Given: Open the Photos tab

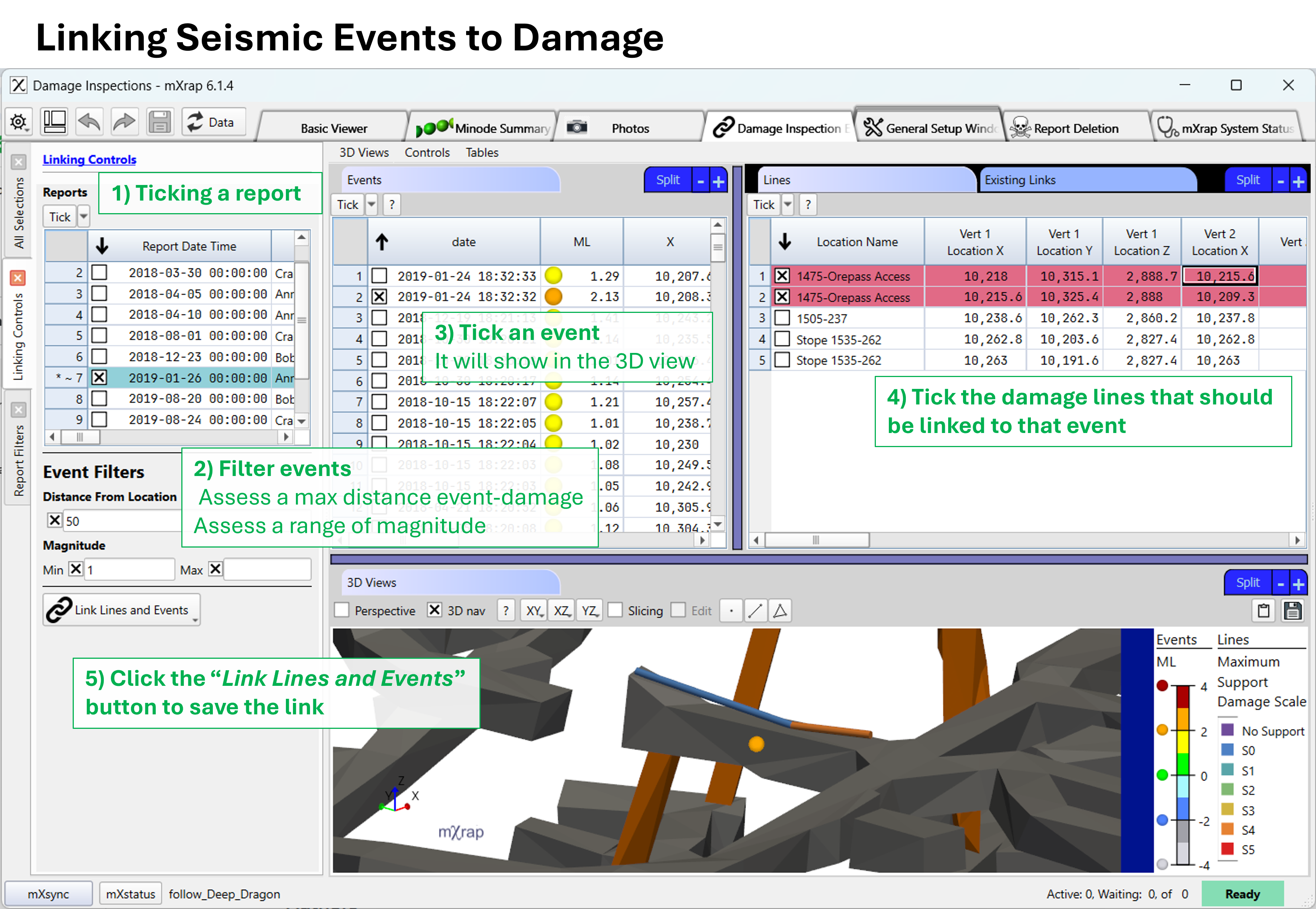Looking at the screenshot, I should click(630, 129).
